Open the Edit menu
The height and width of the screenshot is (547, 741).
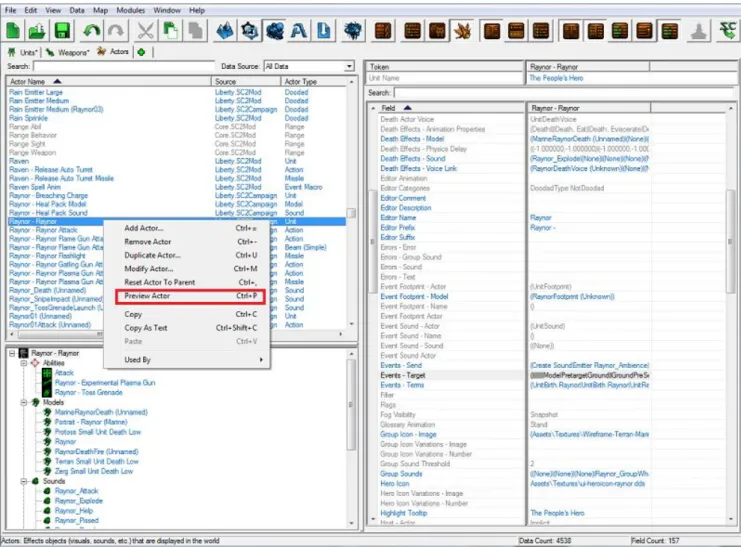point(31,10)
